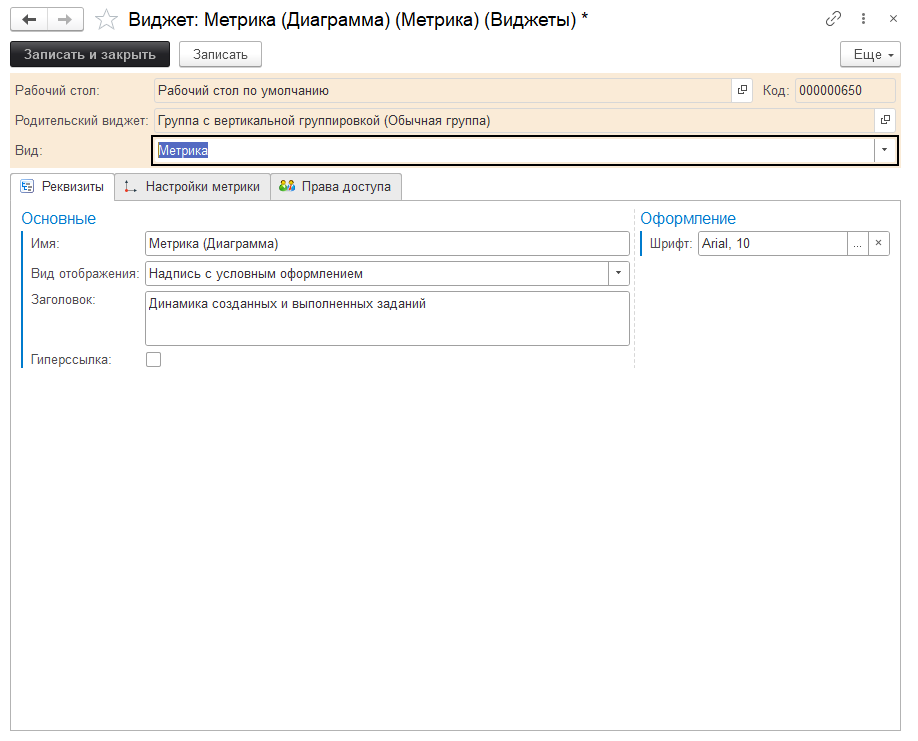
Task: Clear the Шрифт field with the x button
Action: [x=878, y=244]
